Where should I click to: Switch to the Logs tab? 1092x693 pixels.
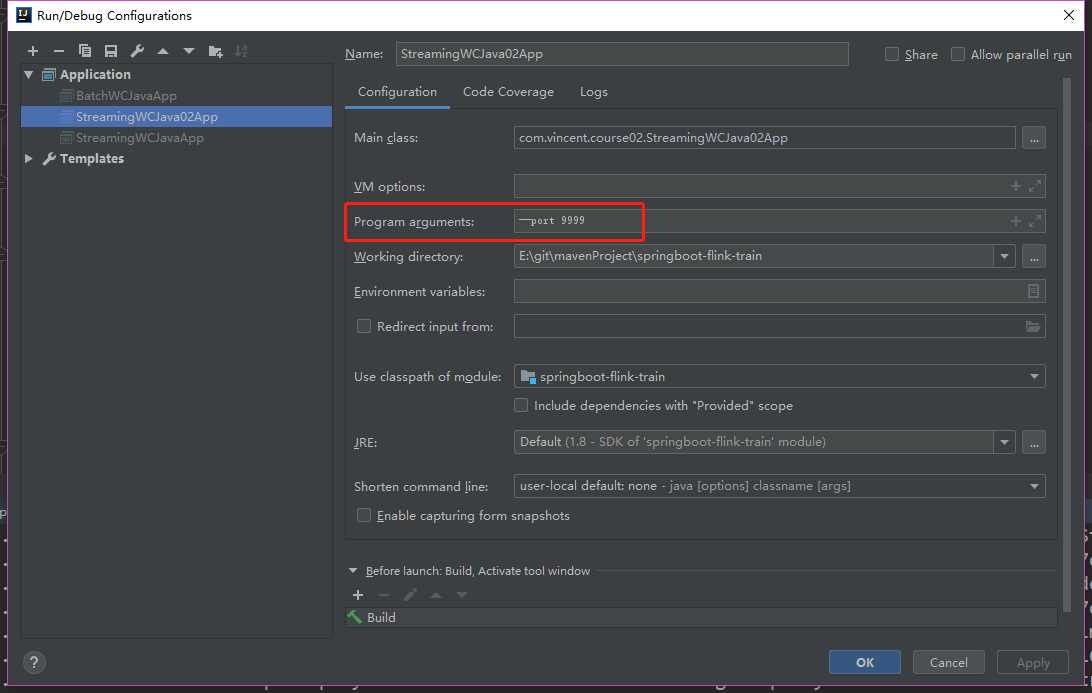[593, 92]
